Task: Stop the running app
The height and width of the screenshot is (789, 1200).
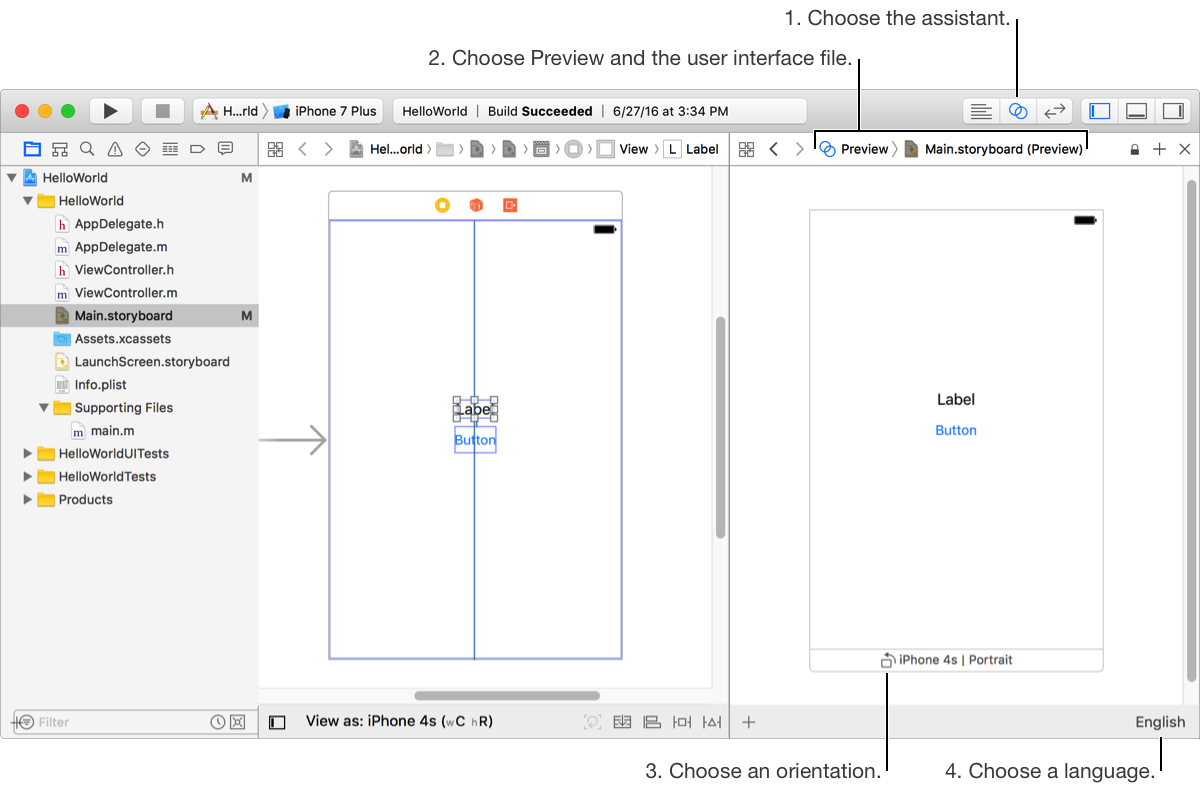Action: click(x=162, y=111)
